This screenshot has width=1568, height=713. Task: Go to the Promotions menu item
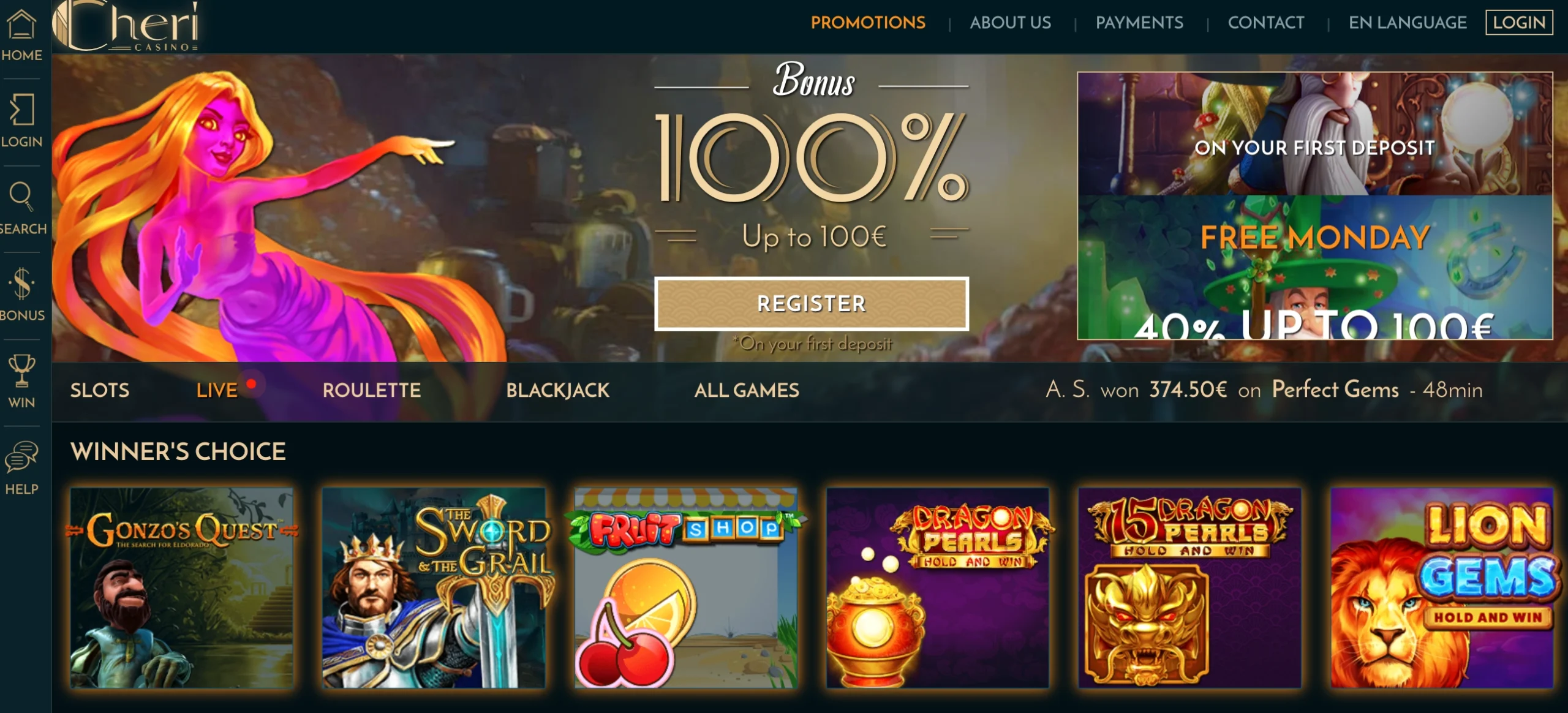[x=868, y=23]
